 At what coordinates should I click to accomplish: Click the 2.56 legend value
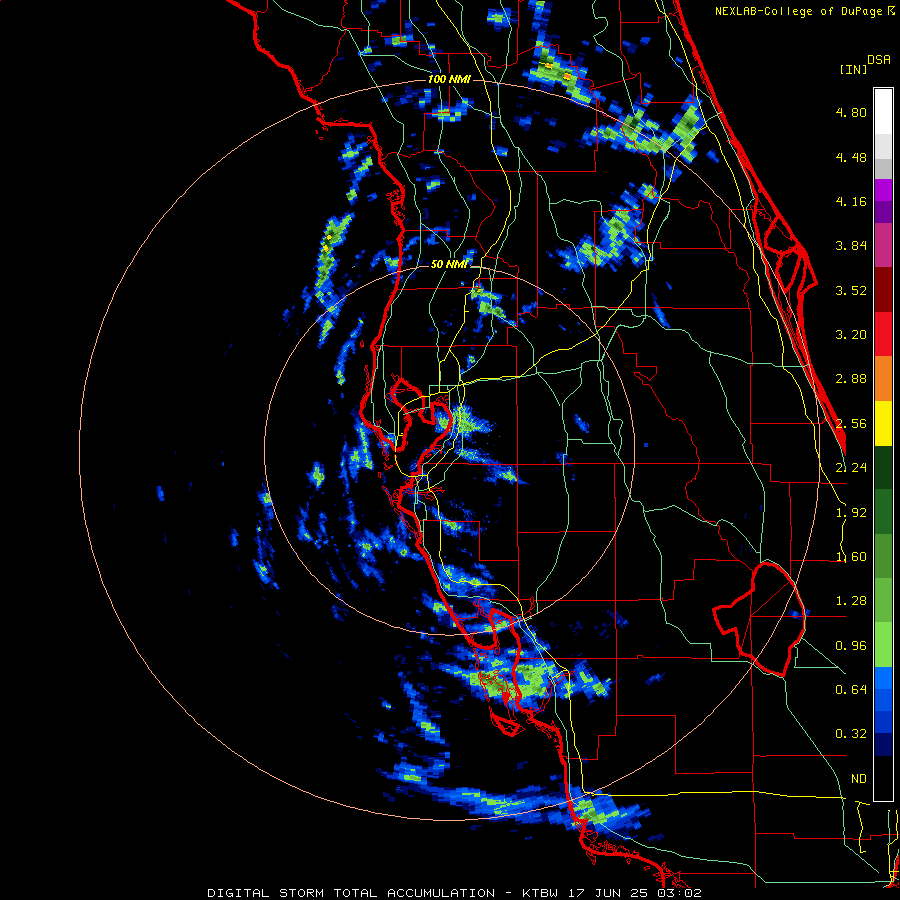point(851,424)
